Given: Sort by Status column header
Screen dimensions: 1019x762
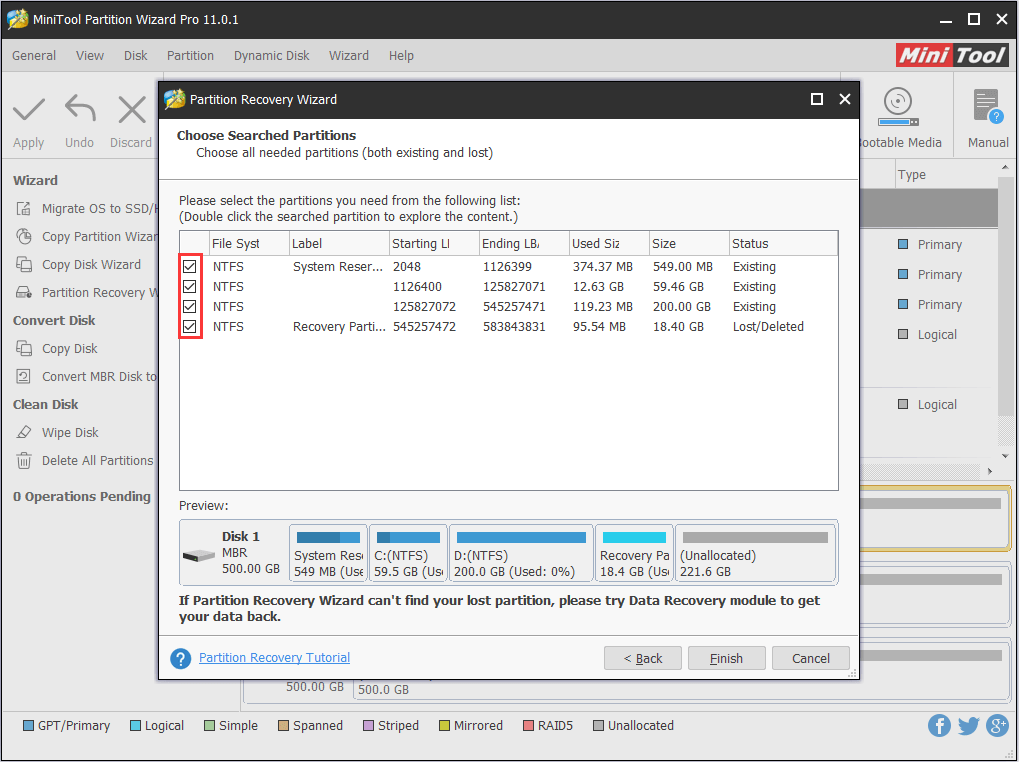Looking at the screenshot, I should coord(783,244).
